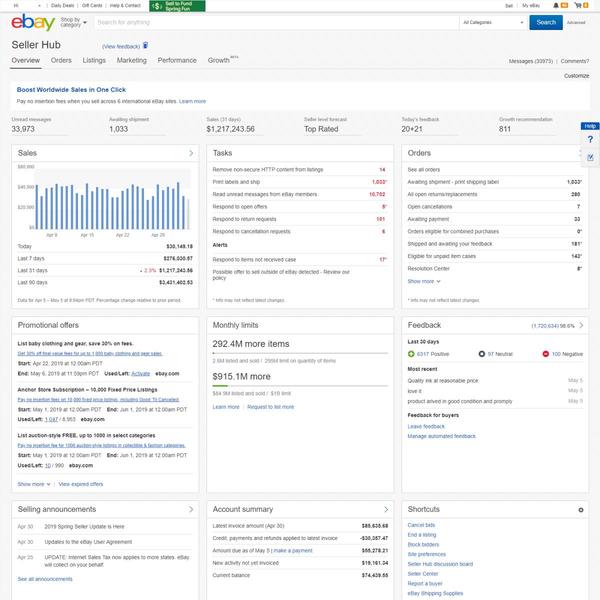The width and height of the screenshot is (600, 600).
Task: Click Open cancellations row in Orders
Action: [x=495, y=207]
